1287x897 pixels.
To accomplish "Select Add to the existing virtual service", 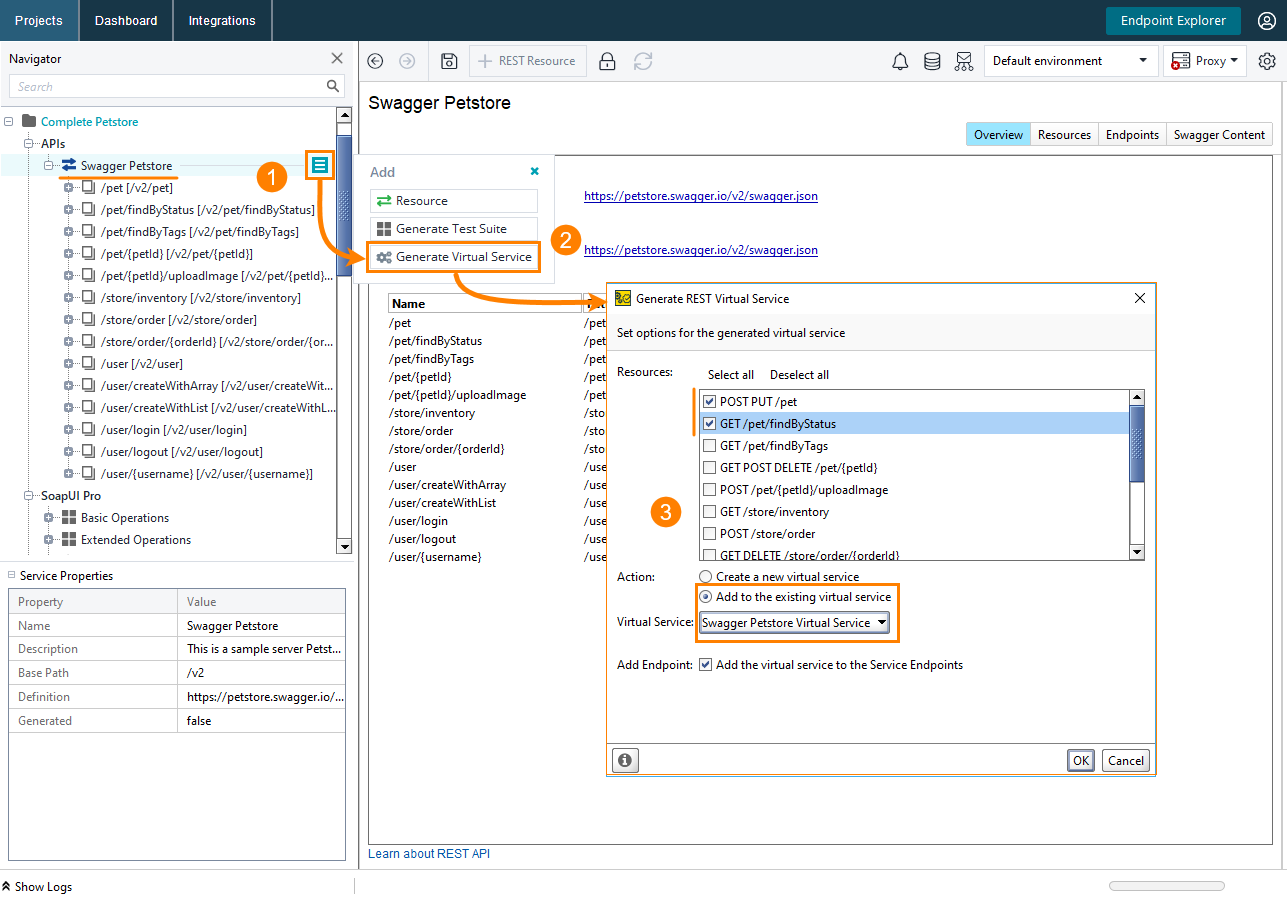I will [x=706, y=596].
